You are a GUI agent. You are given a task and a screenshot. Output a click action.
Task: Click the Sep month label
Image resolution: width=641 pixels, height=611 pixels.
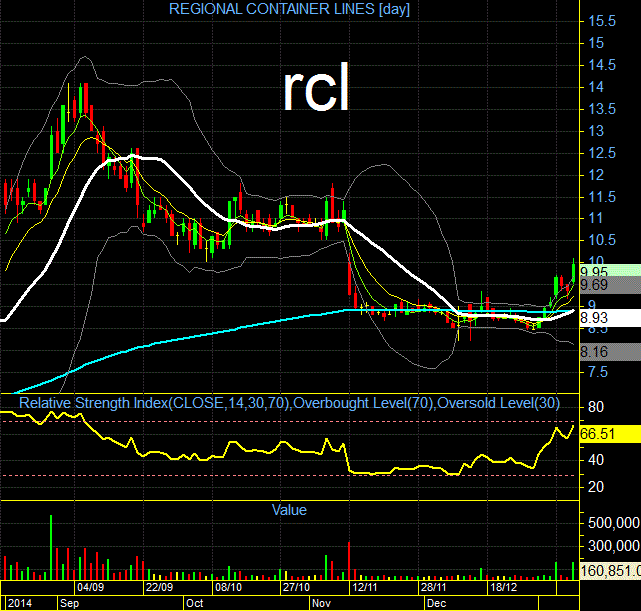(x=69, y=603)
